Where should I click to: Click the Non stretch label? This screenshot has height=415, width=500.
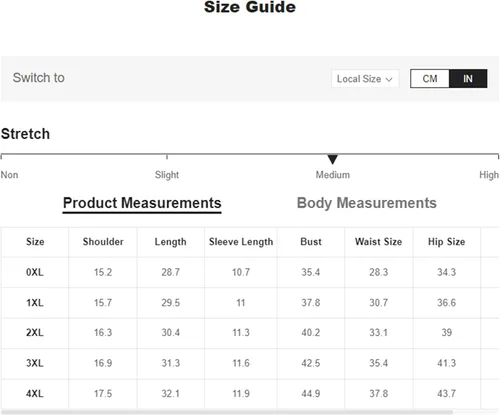point(9,175)
